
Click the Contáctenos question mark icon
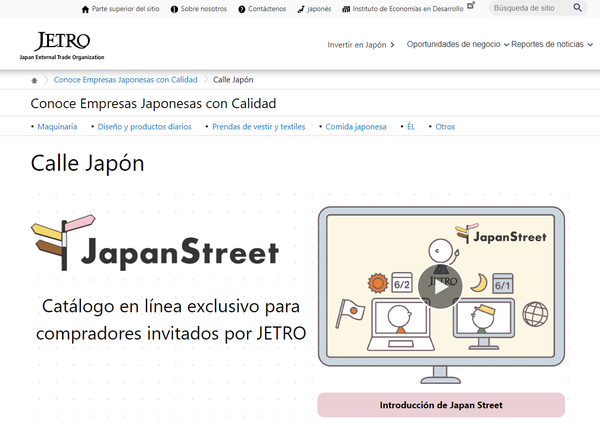coord(241,9)
